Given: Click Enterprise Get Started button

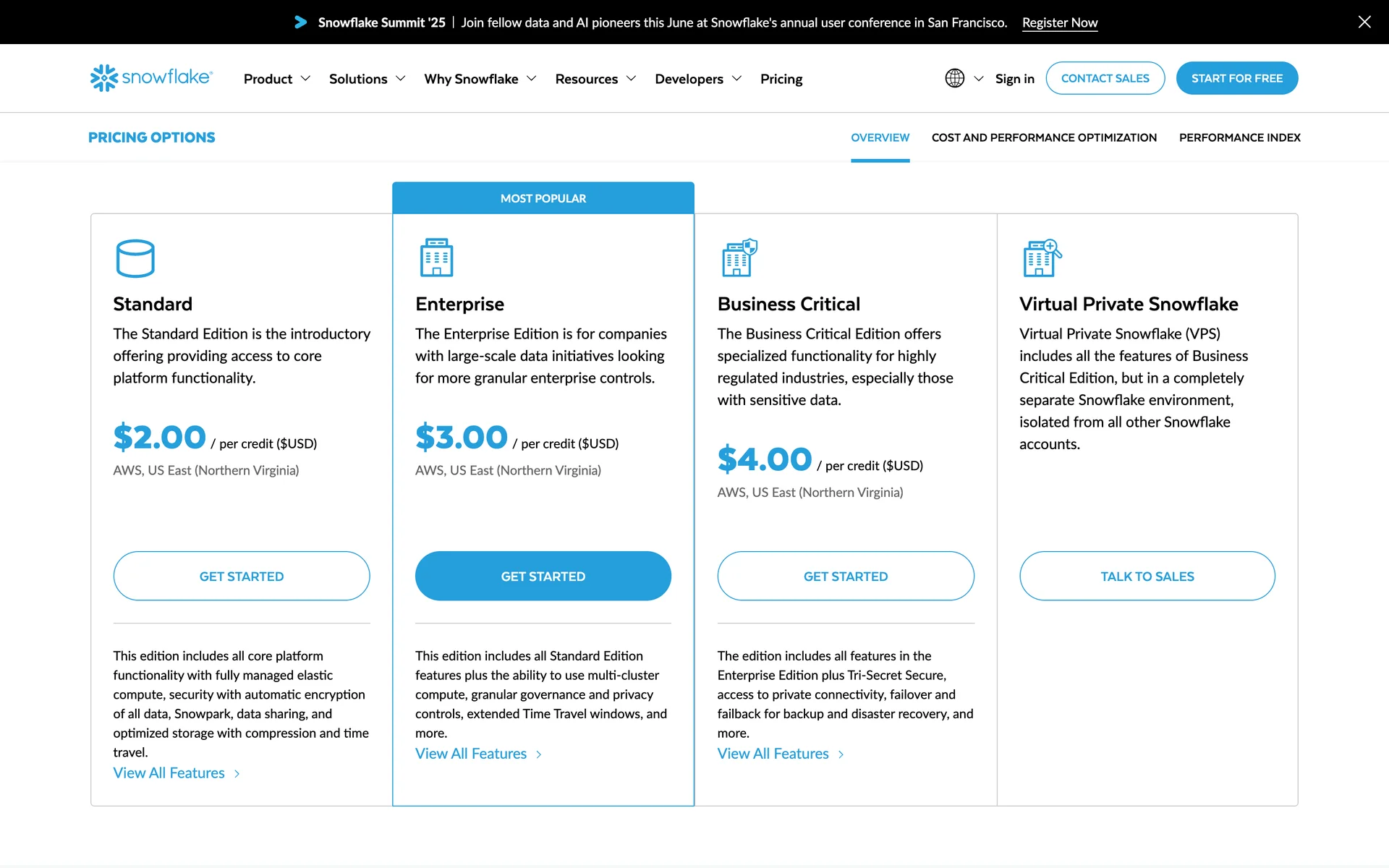Looking at the screenshot, I should tap(543, 576).
